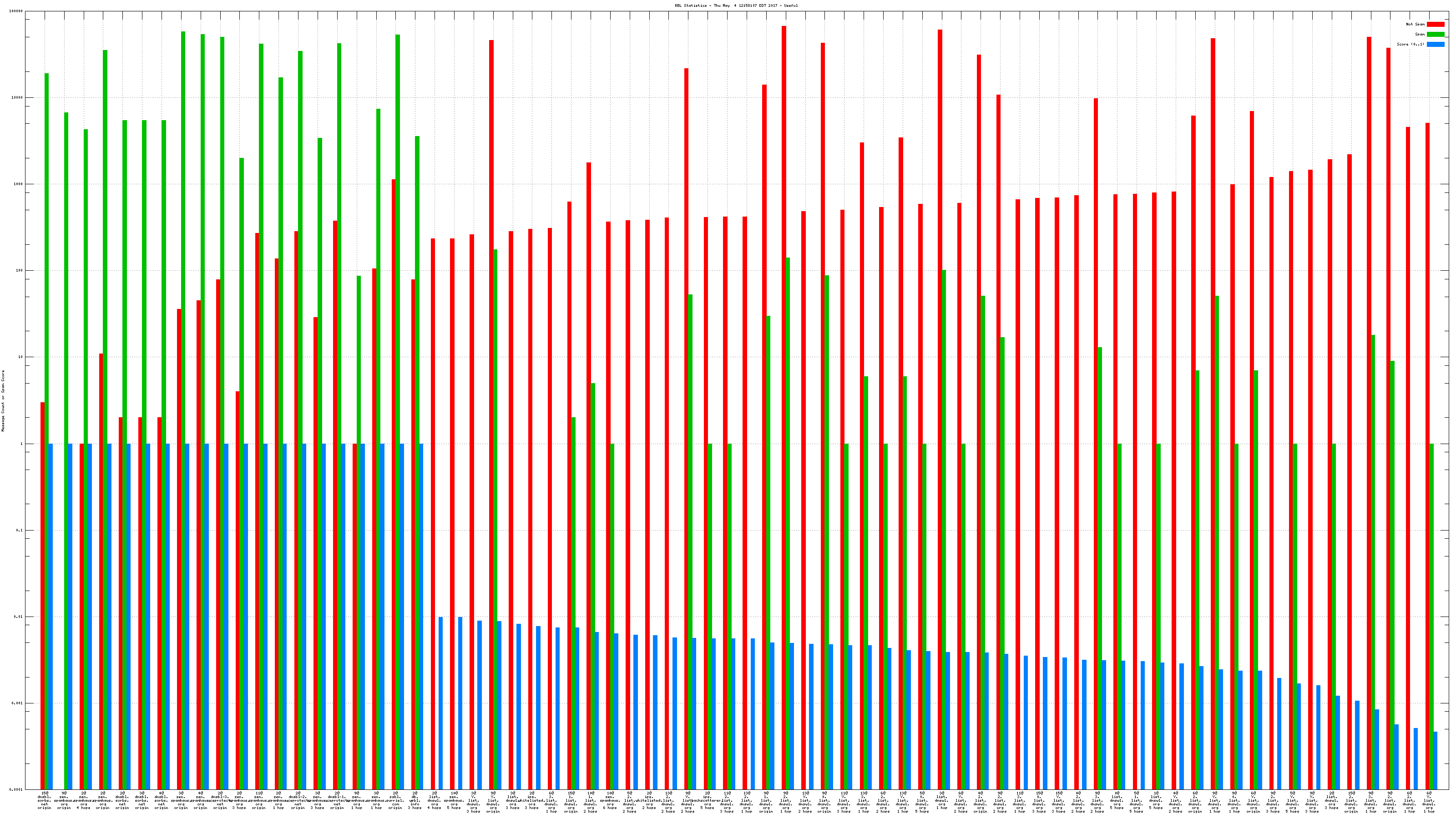Viewport: 1456px width, 819px height.
Task: Click the db.wpbl.info 3 hops x-axis label
Action: (x=415, y=800)
